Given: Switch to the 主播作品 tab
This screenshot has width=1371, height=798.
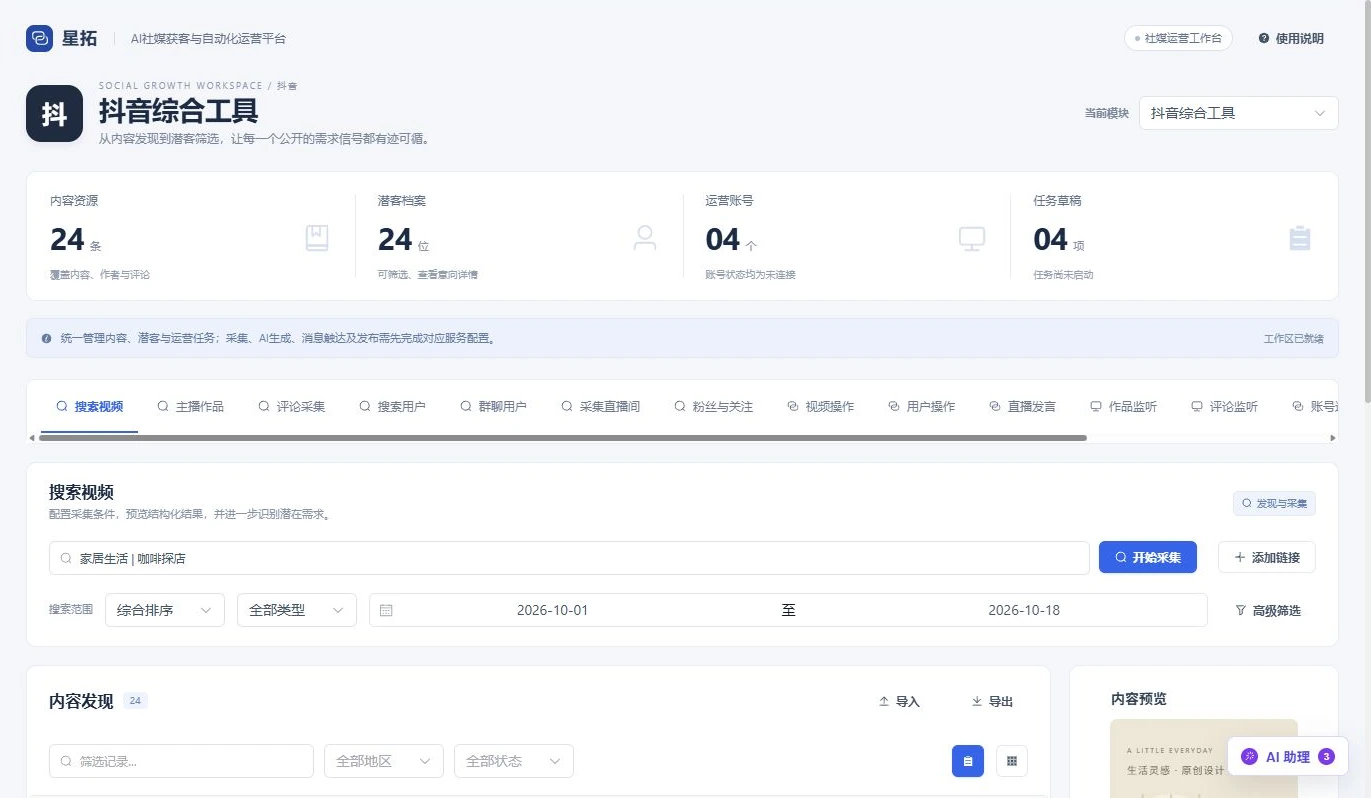Looking at the screenshot, I should click(191, 406).
